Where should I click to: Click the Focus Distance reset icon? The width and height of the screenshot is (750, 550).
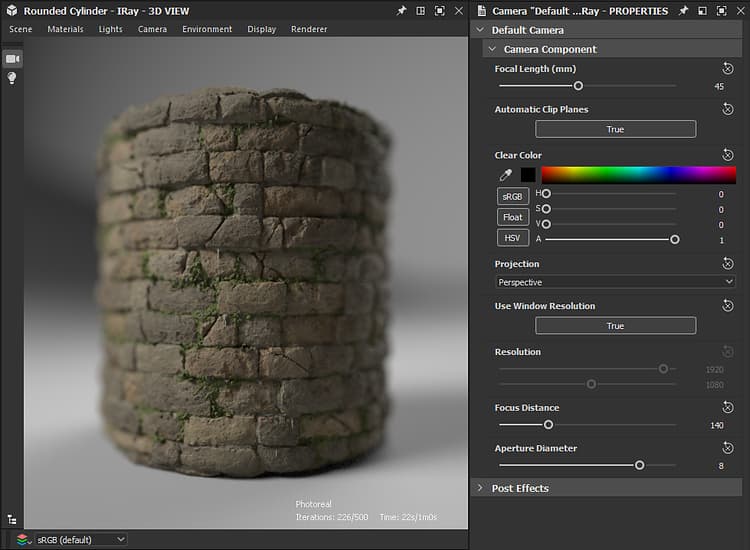pos(728,408)
